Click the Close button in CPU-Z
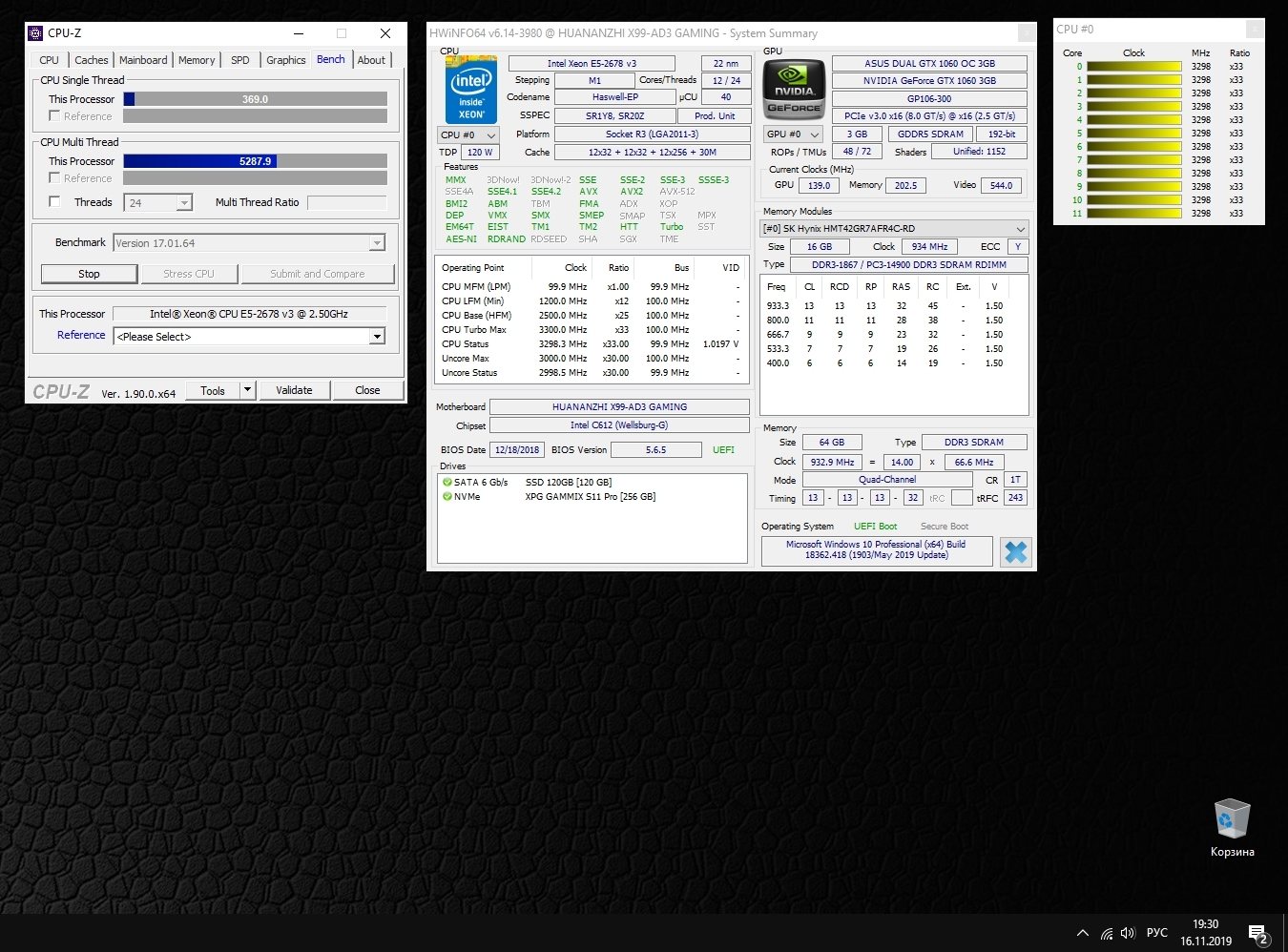Viewport: 1288px width, 952px height. (x=367, y=390)
